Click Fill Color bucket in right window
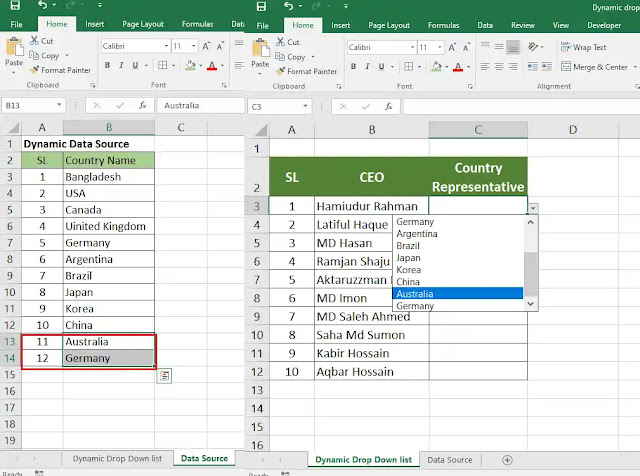Viewport: 640px width, 476px height. (436, 67)
